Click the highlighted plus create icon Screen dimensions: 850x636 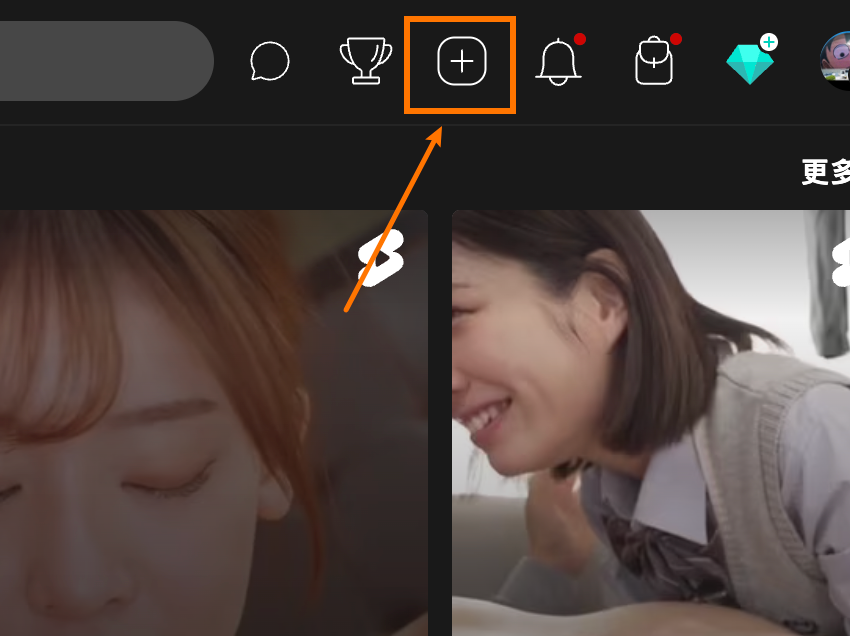coord(461,63)
